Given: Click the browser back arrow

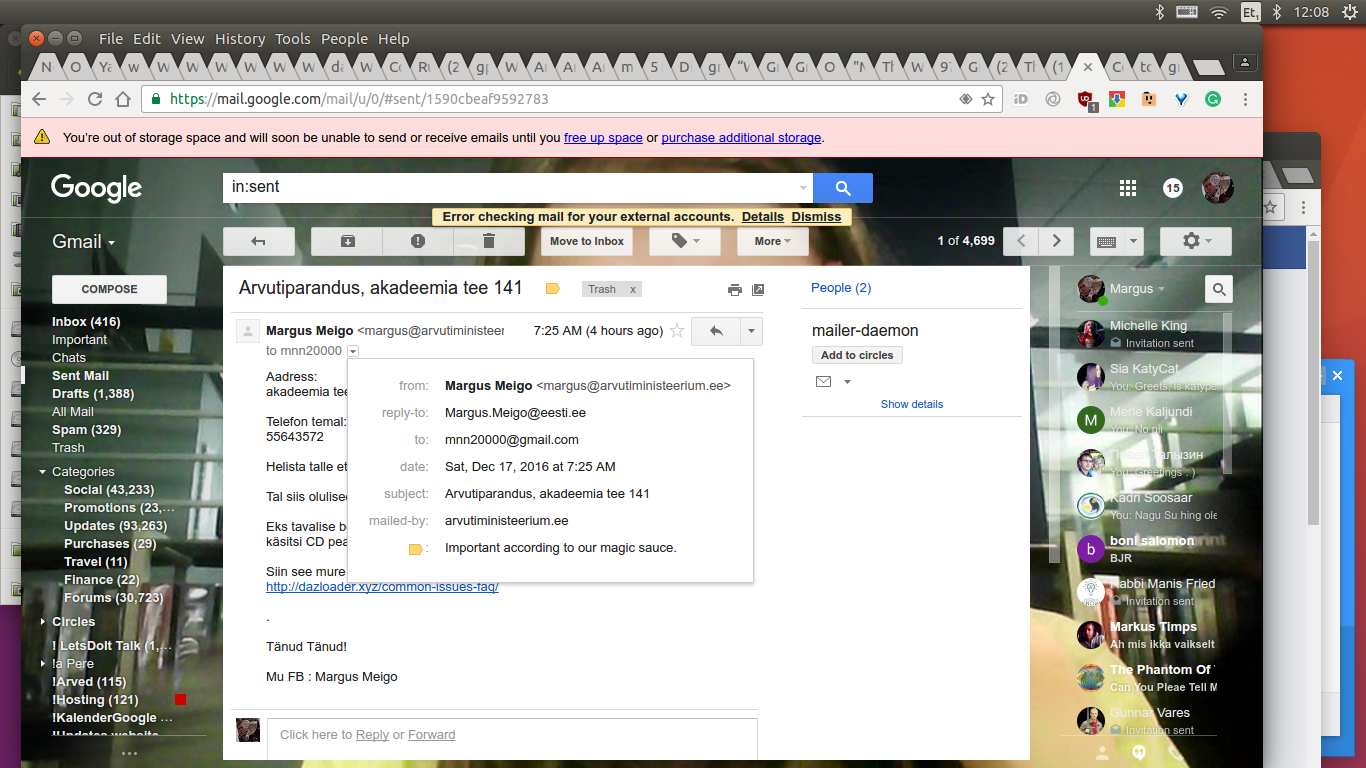Looking at the screenshot, I should (39, 99).
